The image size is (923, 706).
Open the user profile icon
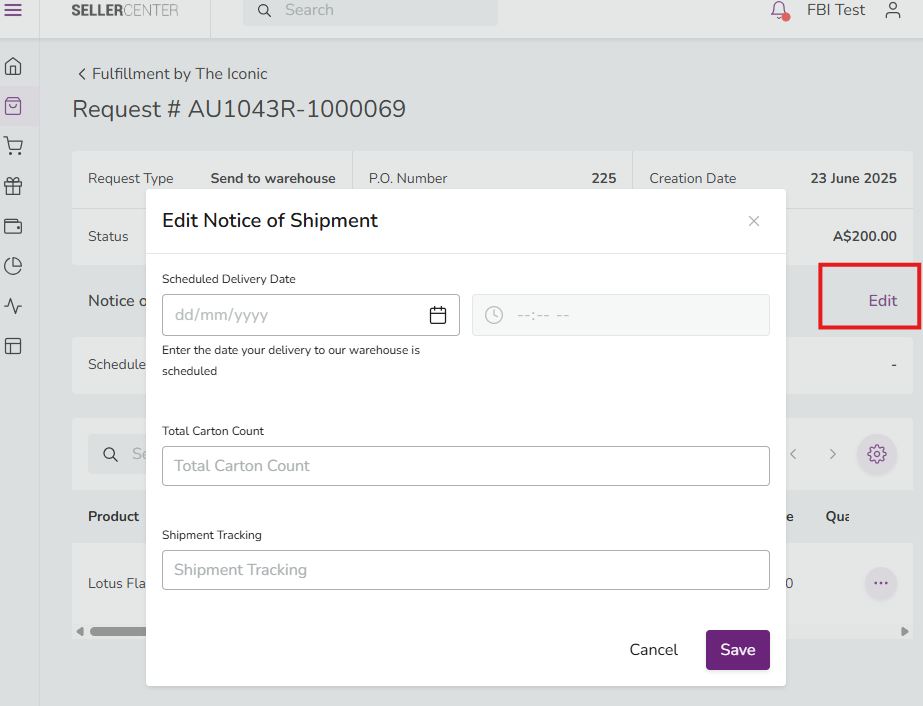click(x=893, y=10)
